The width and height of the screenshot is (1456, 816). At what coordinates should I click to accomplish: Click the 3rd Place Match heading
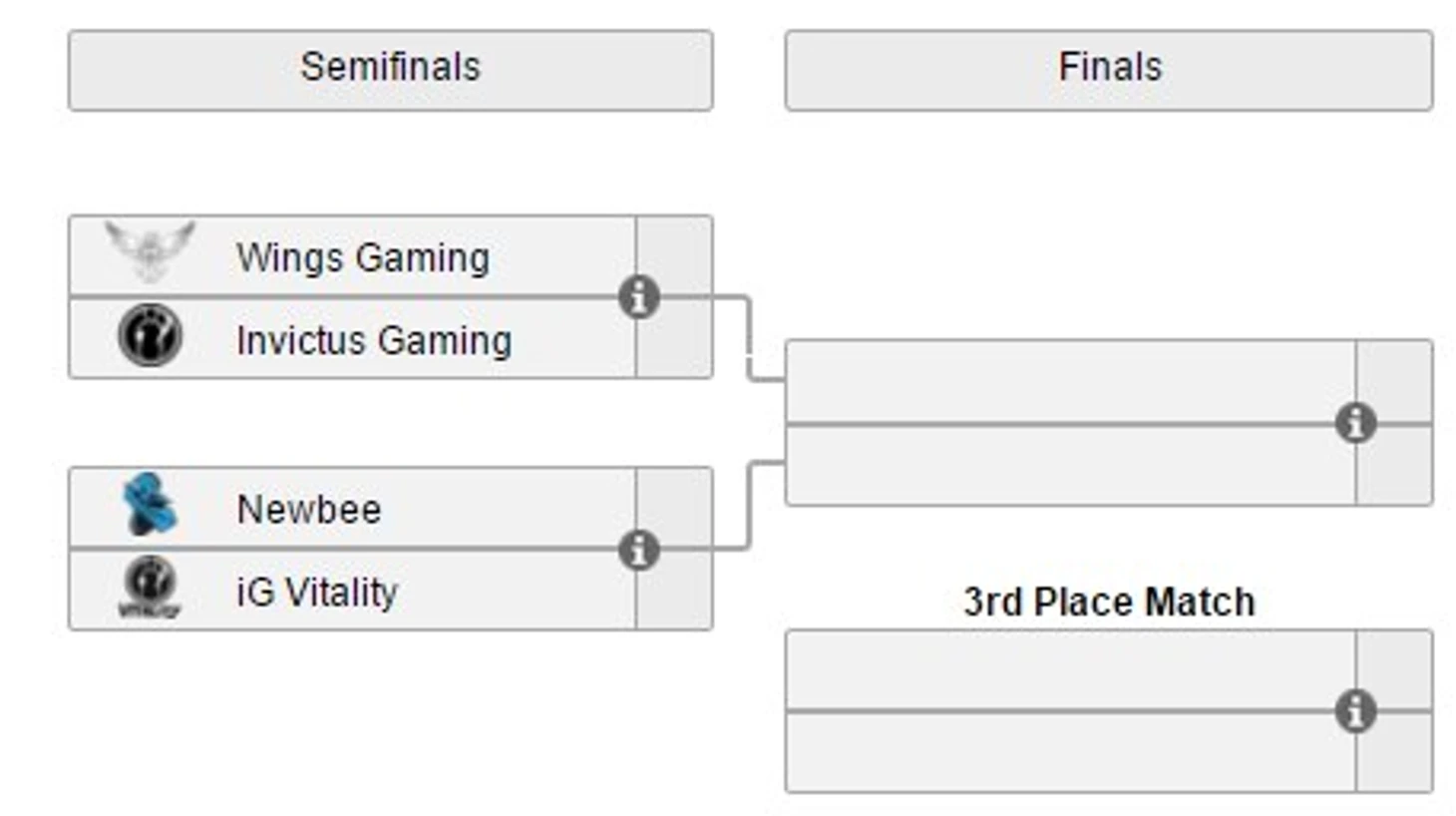1109,603
